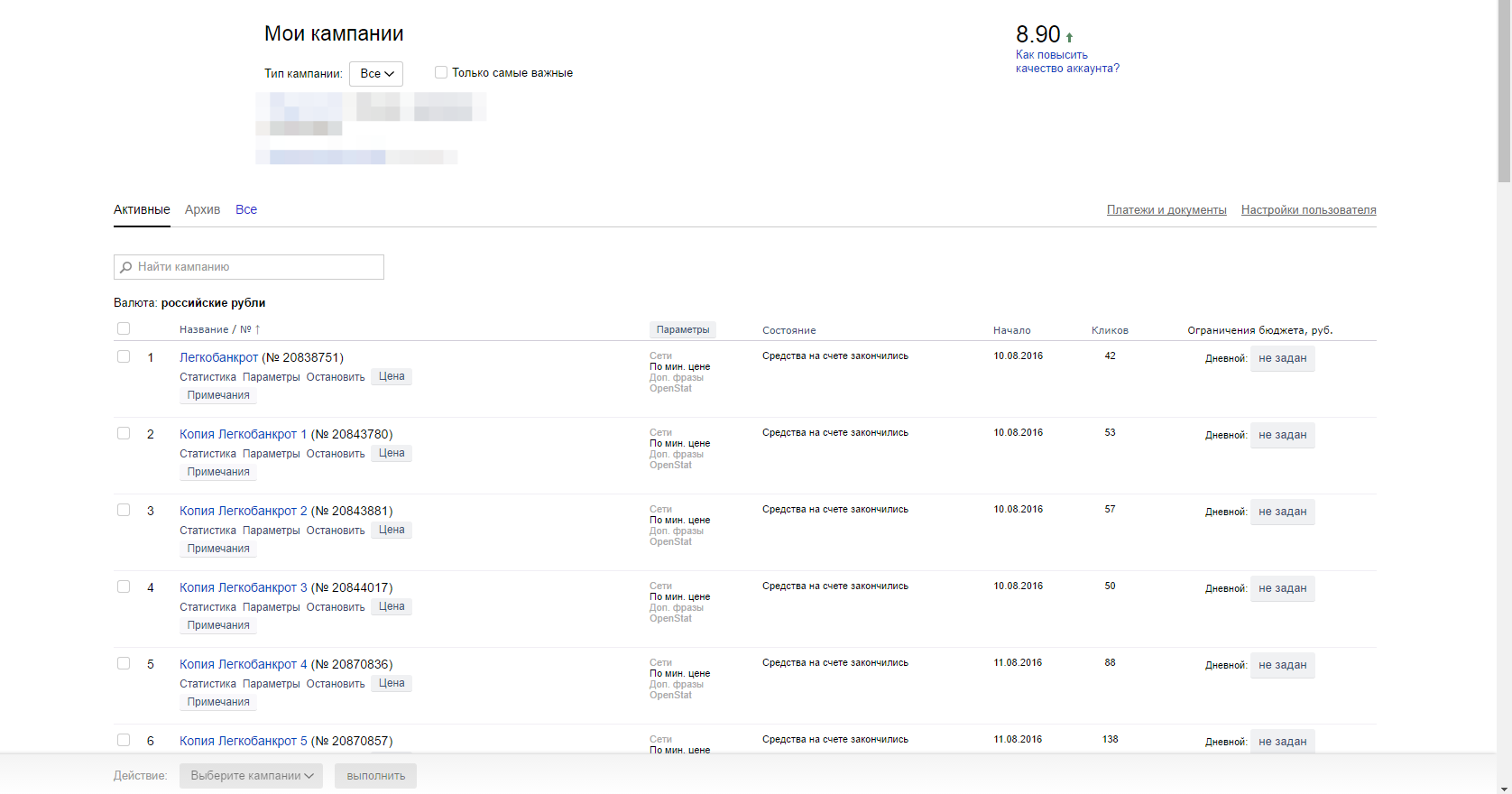
Task: Select the checkbox for campaign Легкобанкрот
Action: [x=124, y=356]
